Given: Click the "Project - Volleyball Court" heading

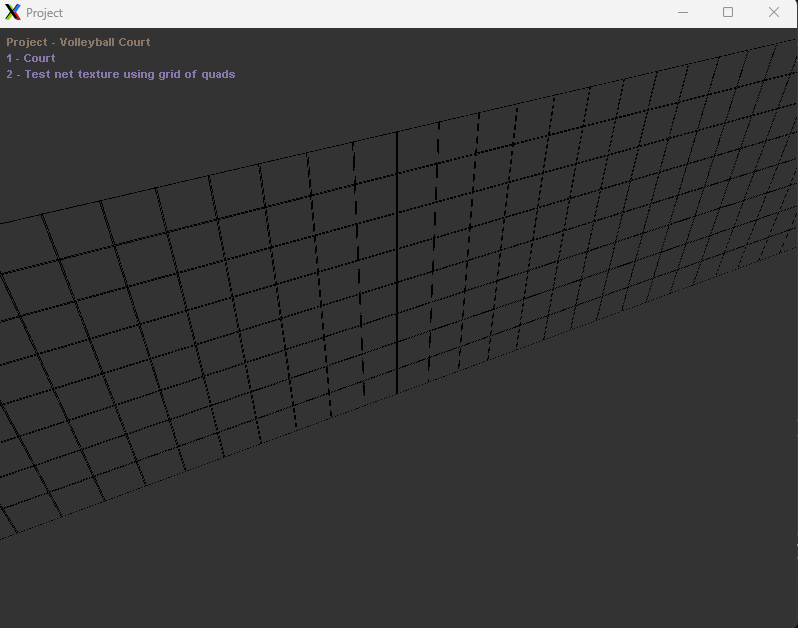Looking at the screenshot, I should coord(78,42).
